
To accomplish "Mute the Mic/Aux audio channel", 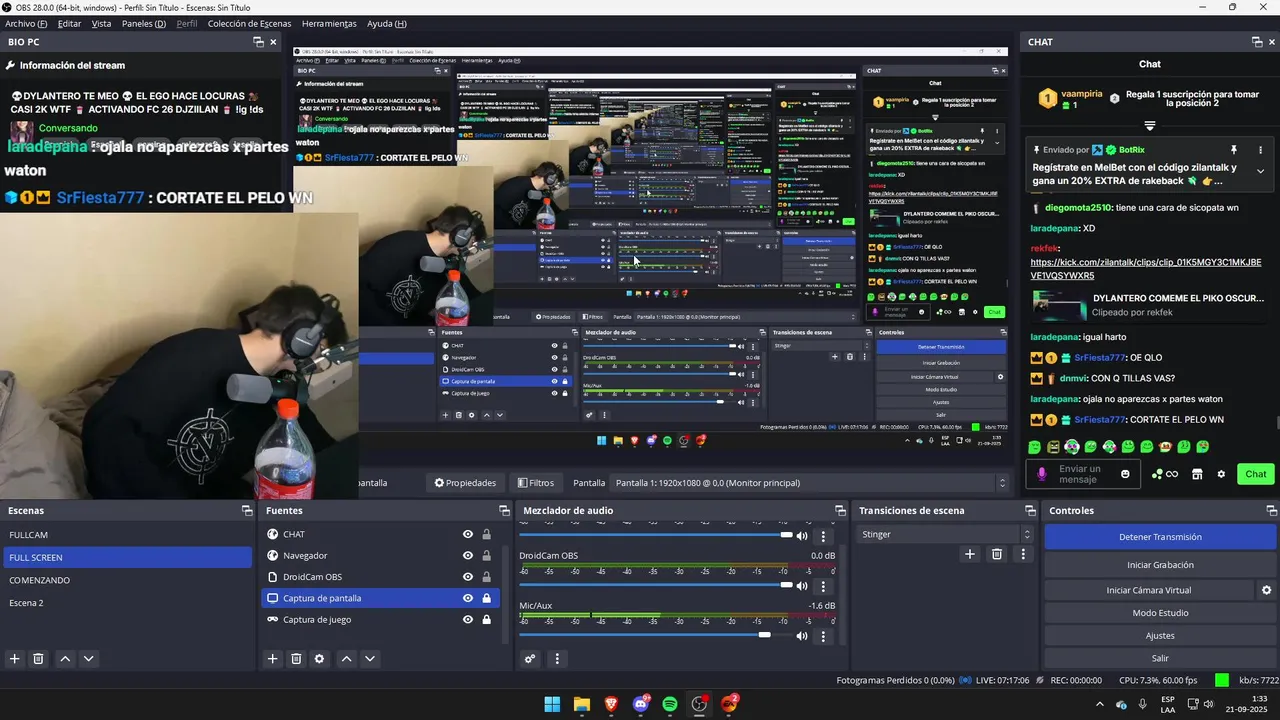I will click(802, 635).
